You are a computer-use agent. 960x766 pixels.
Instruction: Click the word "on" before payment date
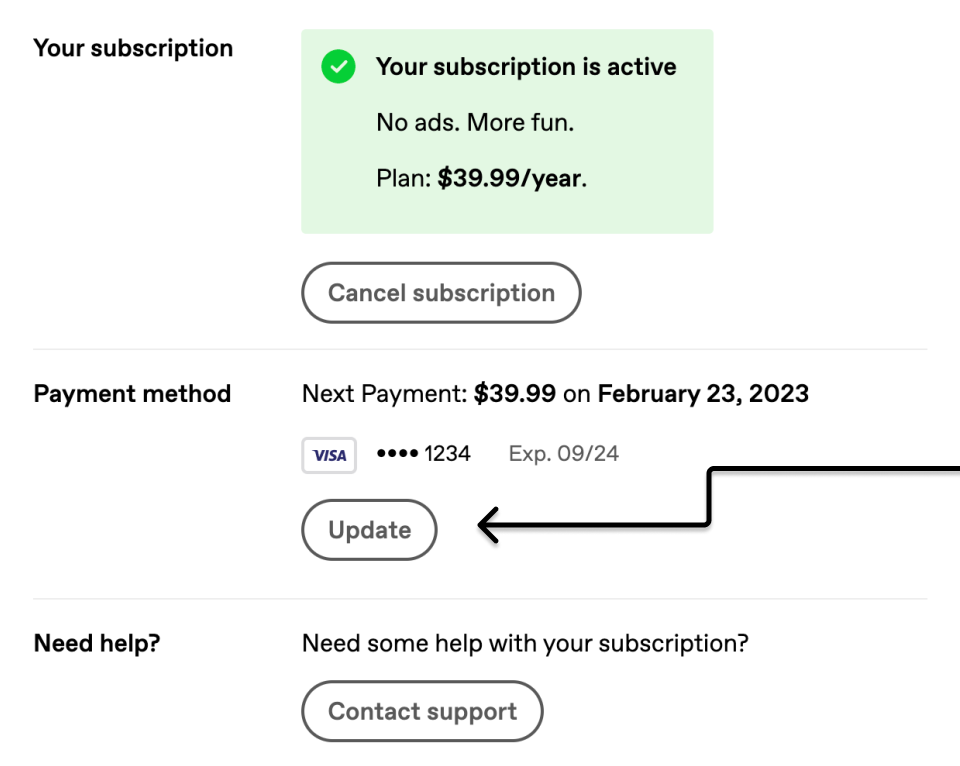click(x=577, y=394)
